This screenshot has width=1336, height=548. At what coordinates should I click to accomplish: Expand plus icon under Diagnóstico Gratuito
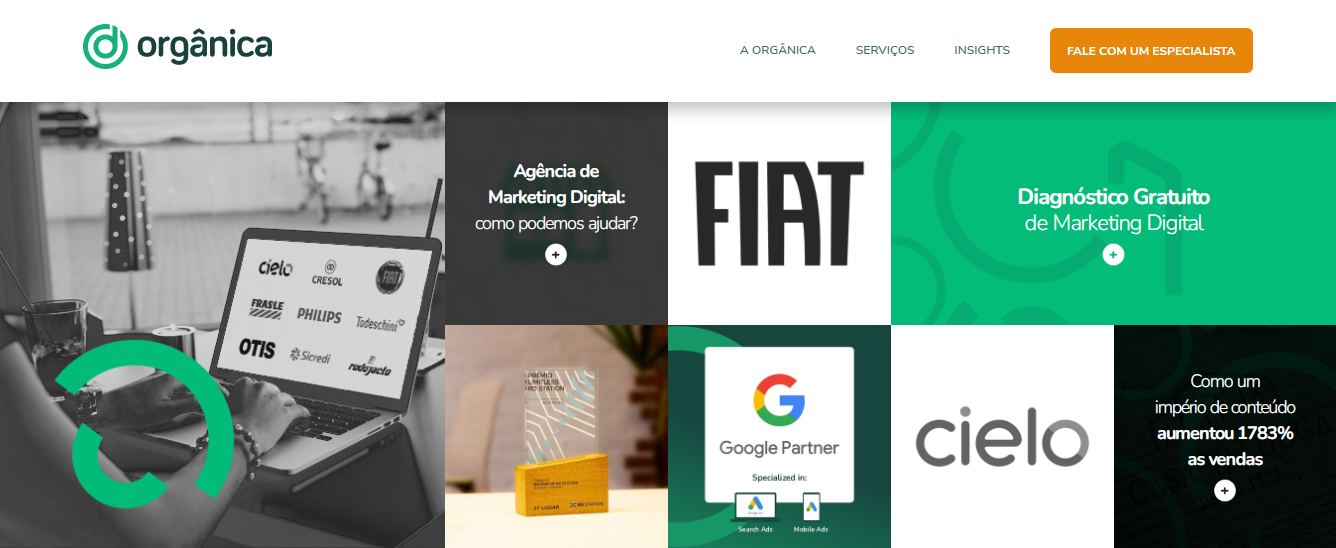[x=1113, y=255]
